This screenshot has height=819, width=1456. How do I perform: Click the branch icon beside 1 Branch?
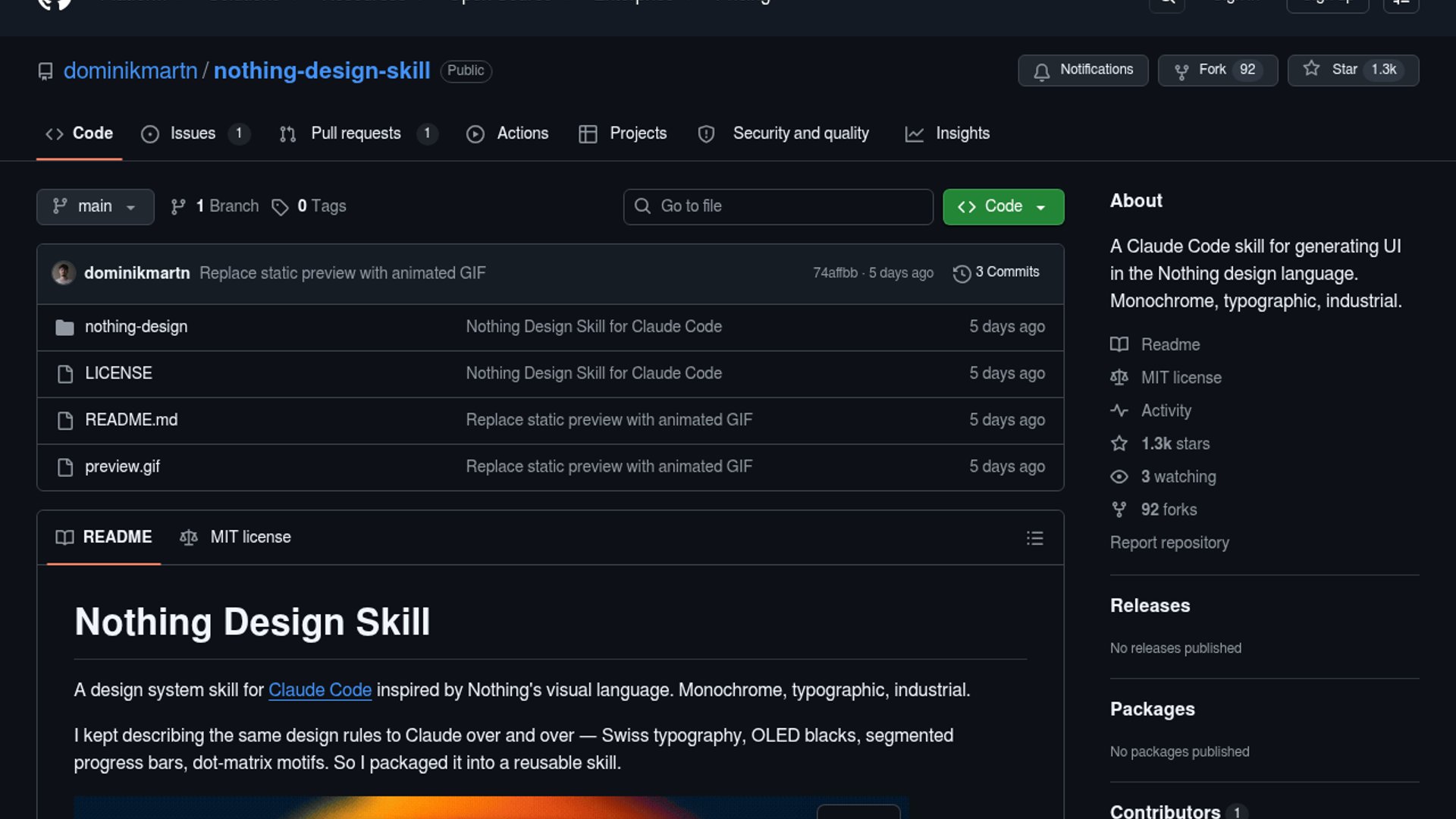pos(178,207)
